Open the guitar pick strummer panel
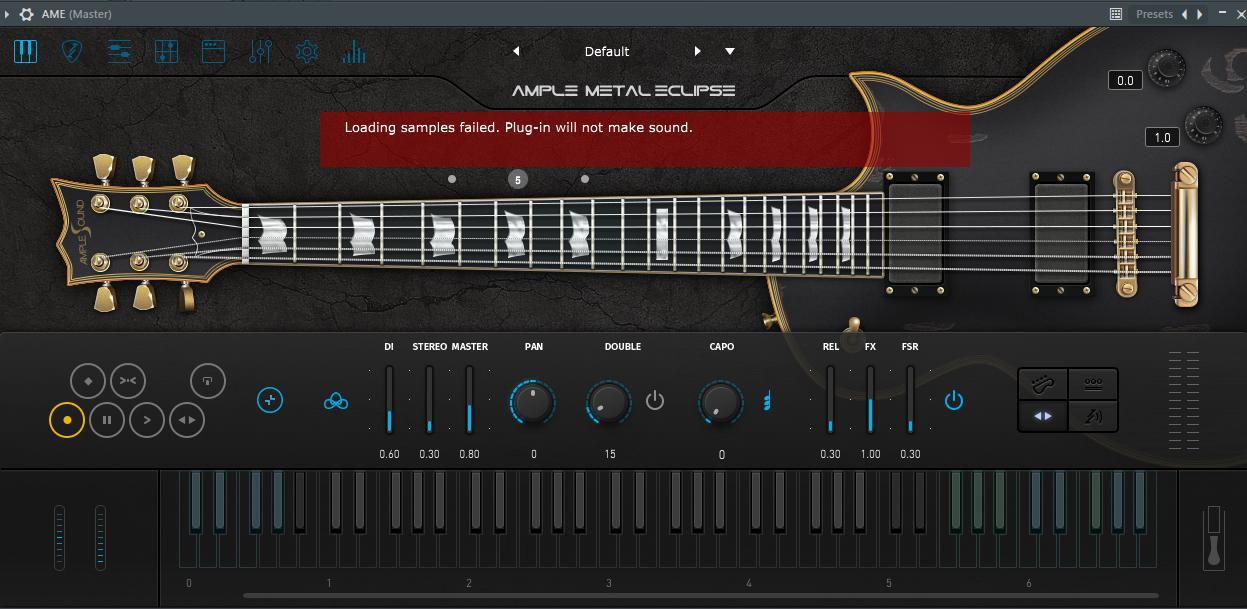 tap(72, 51)
